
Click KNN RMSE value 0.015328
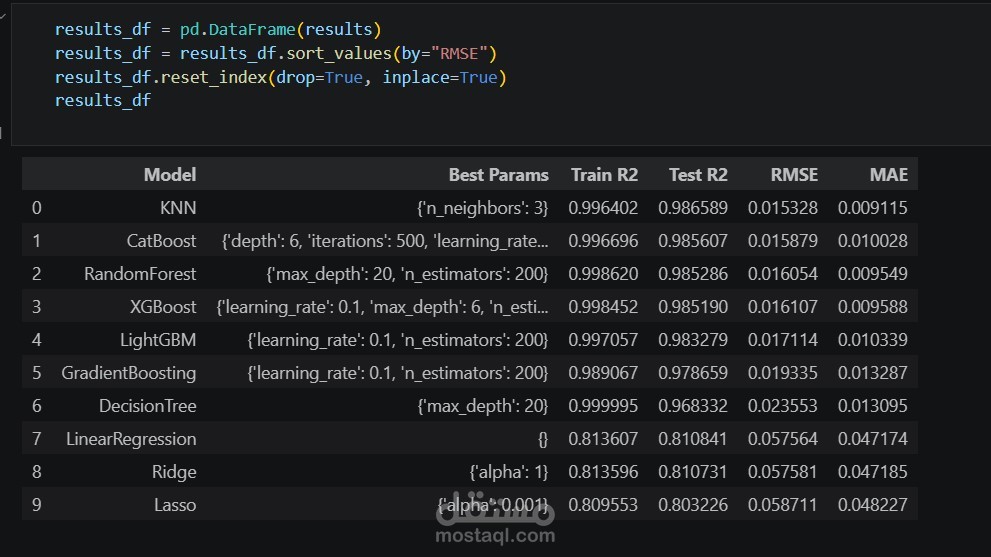(x=782, y=208)
